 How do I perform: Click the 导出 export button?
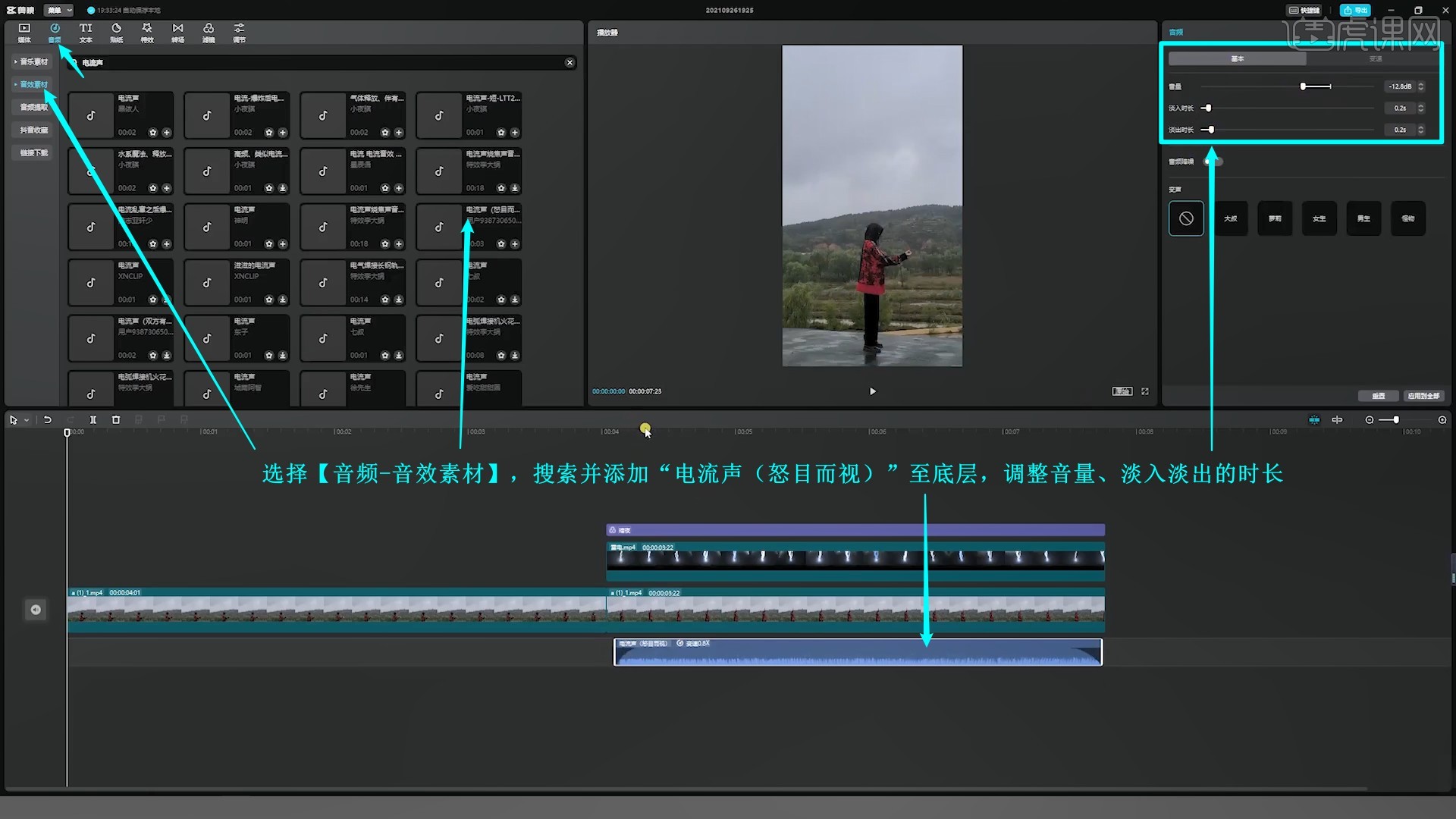1355,10
